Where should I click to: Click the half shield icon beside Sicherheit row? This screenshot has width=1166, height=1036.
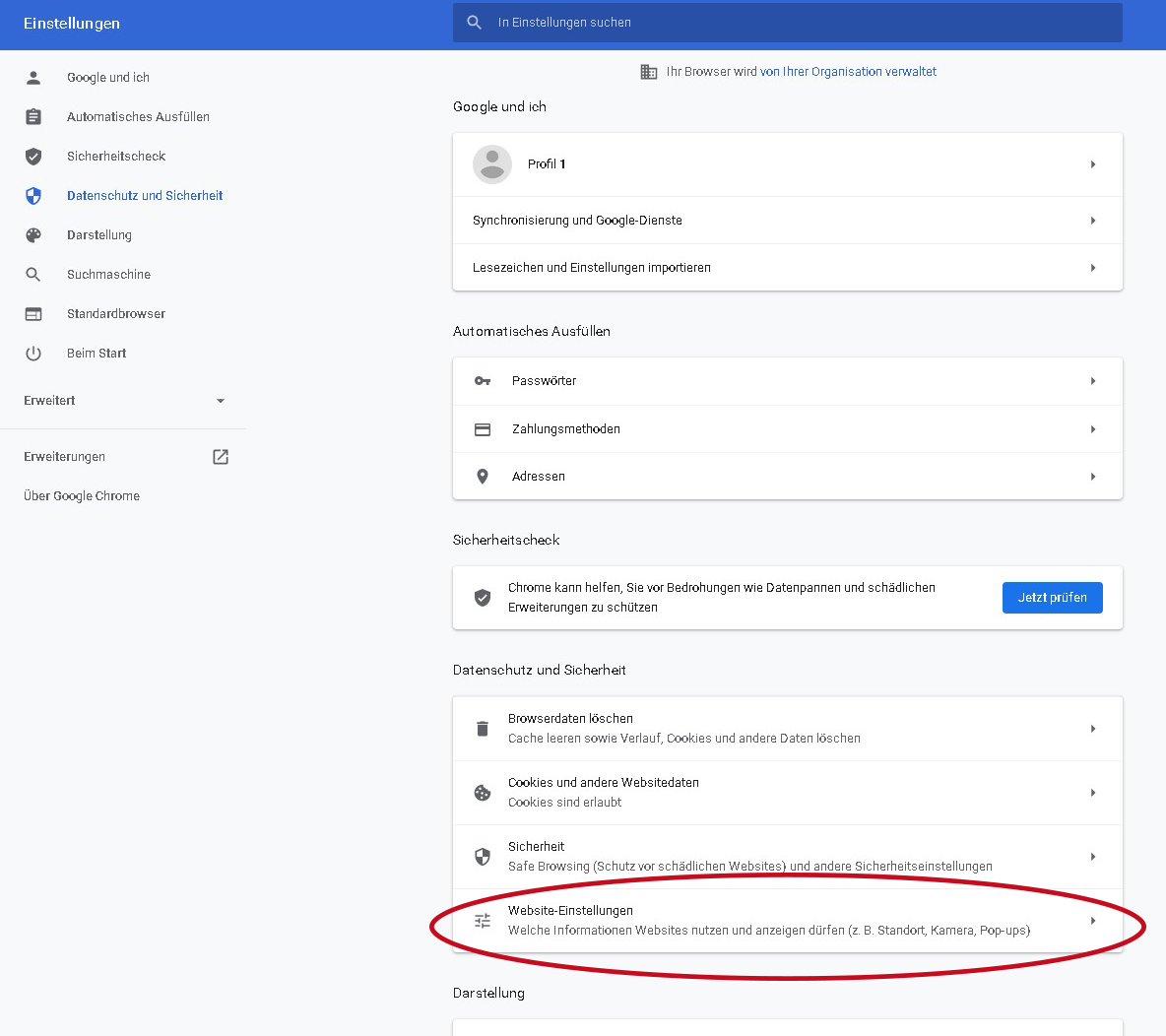483,857
